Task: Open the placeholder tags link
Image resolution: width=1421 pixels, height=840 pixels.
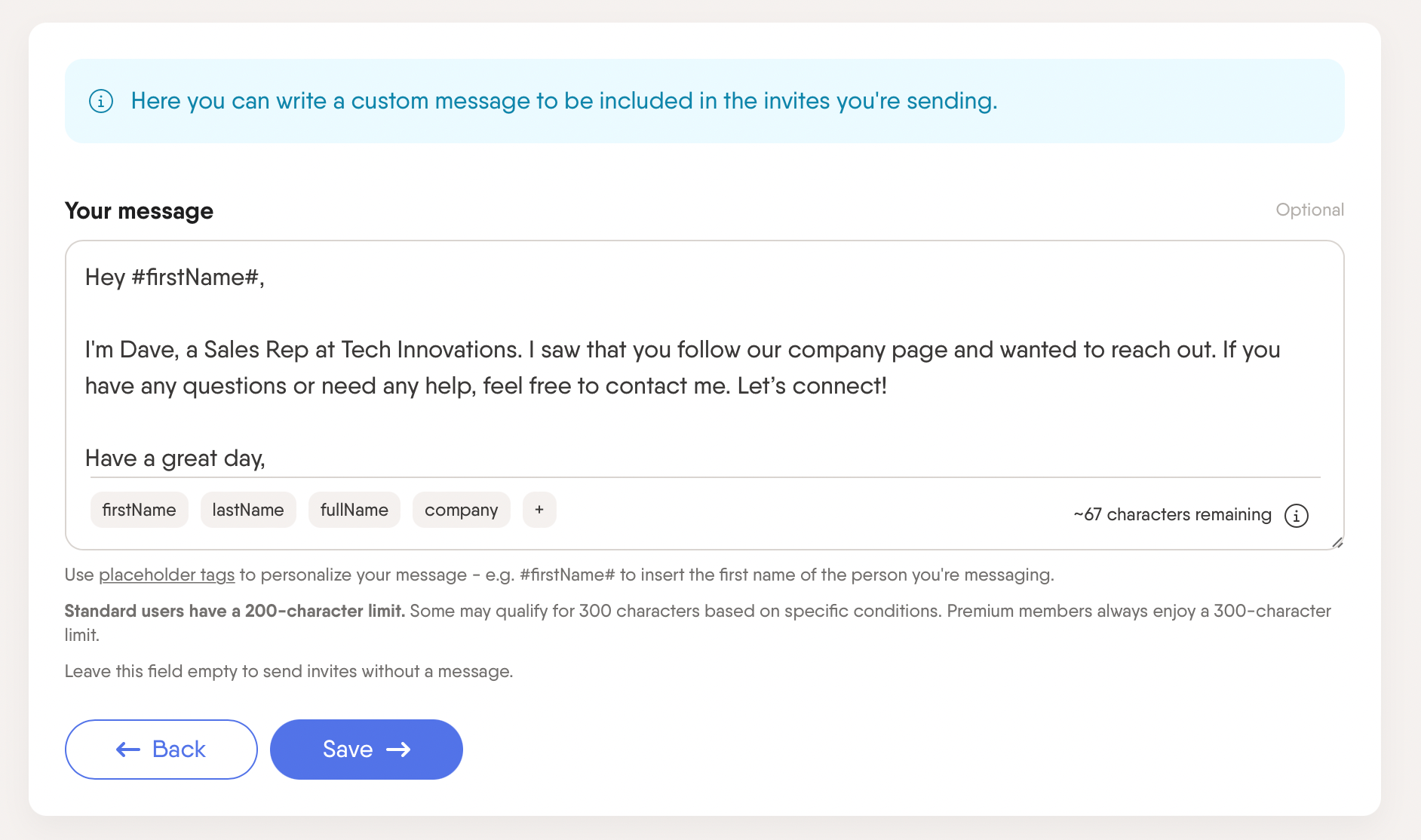Action: click(167, 575)
